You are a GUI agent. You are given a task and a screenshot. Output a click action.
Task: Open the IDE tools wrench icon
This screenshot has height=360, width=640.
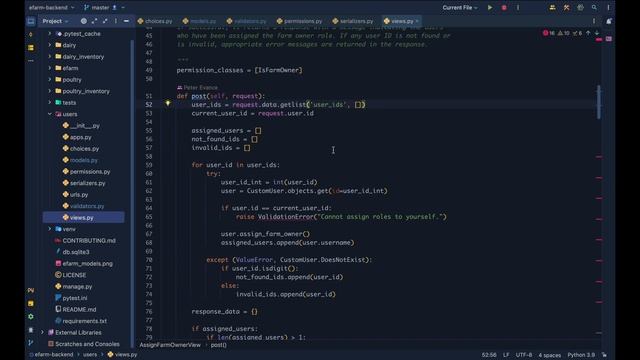click(567, 8)
